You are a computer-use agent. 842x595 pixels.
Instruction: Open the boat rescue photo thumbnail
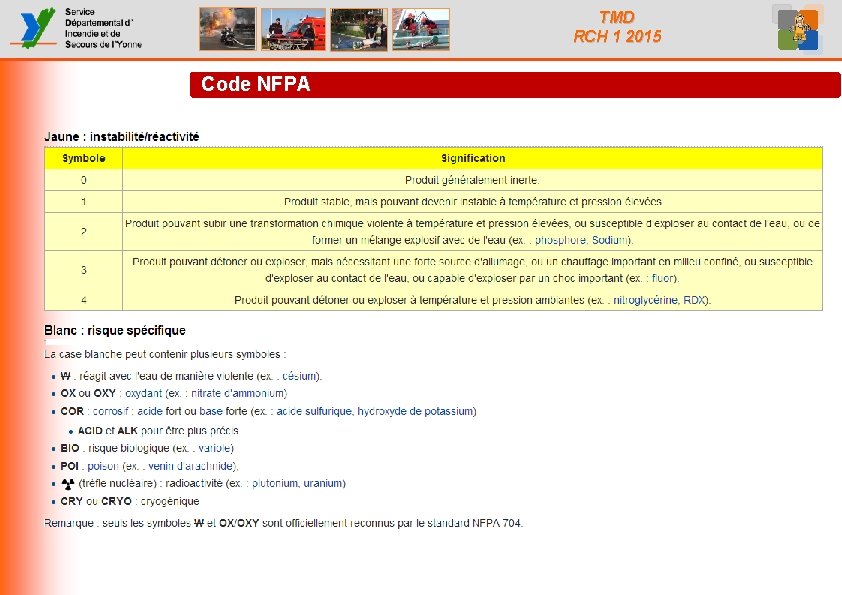pyautogui.click(x=421, y=29)
